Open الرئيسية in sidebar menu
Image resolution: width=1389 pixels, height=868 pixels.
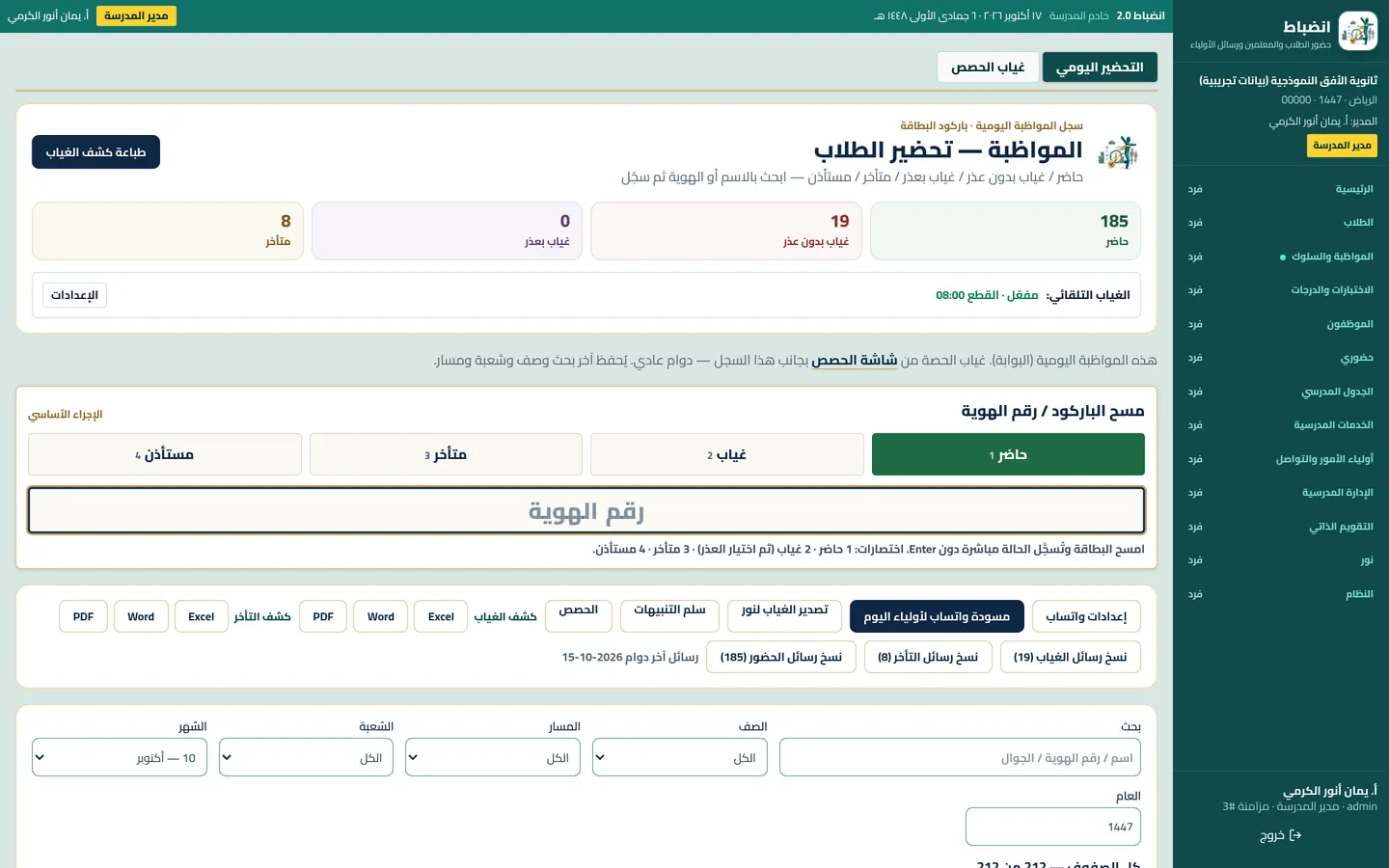[1280, 189]
